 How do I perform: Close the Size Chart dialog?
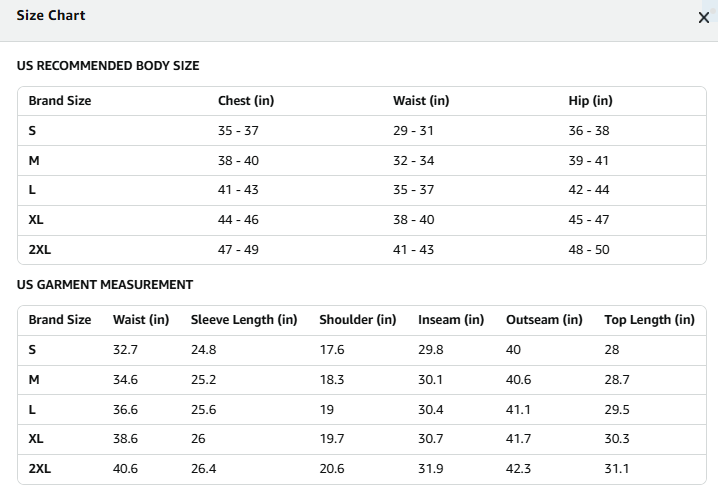(x=703, y=18)
